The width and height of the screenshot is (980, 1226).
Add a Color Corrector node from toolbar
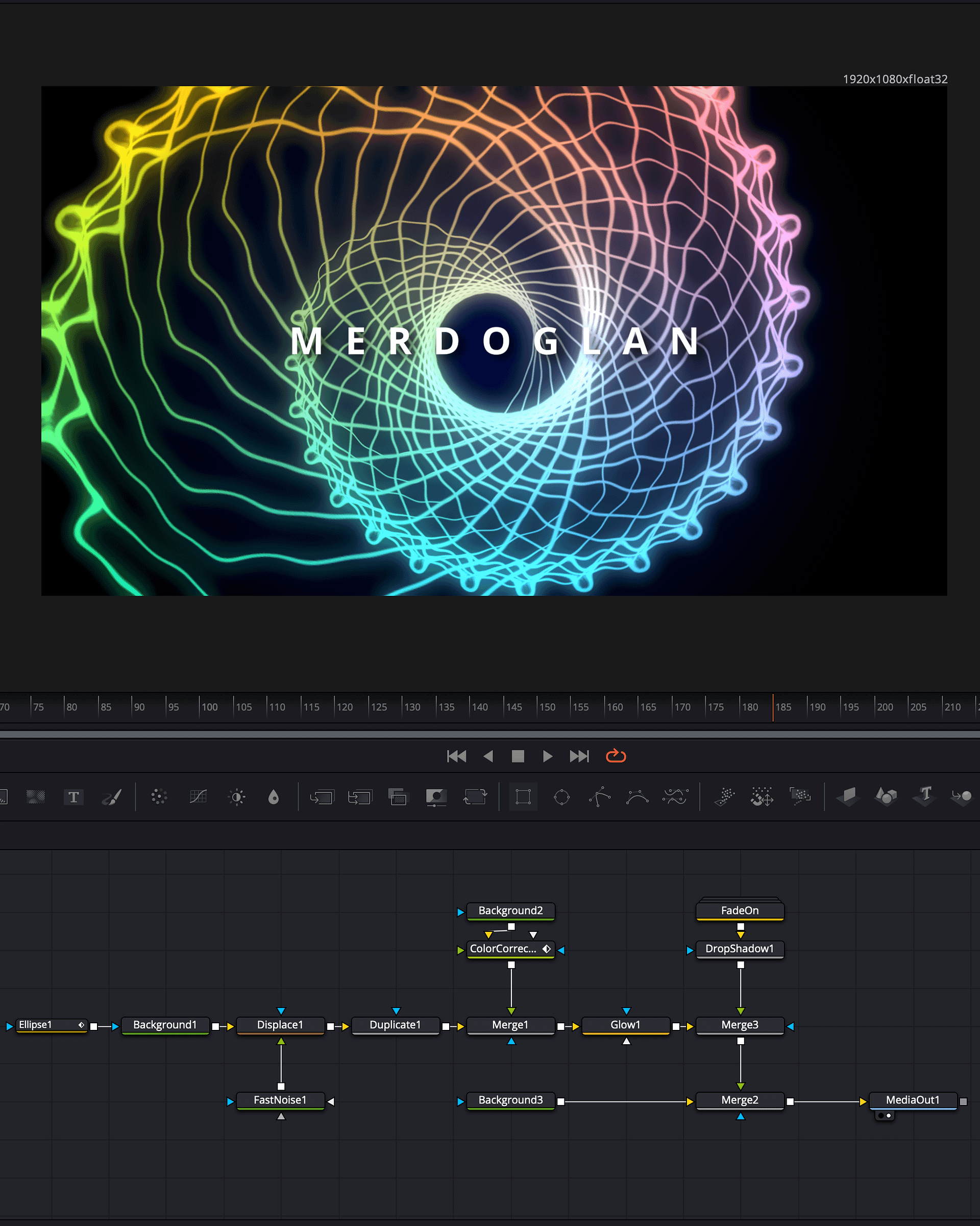click(159, 797)
